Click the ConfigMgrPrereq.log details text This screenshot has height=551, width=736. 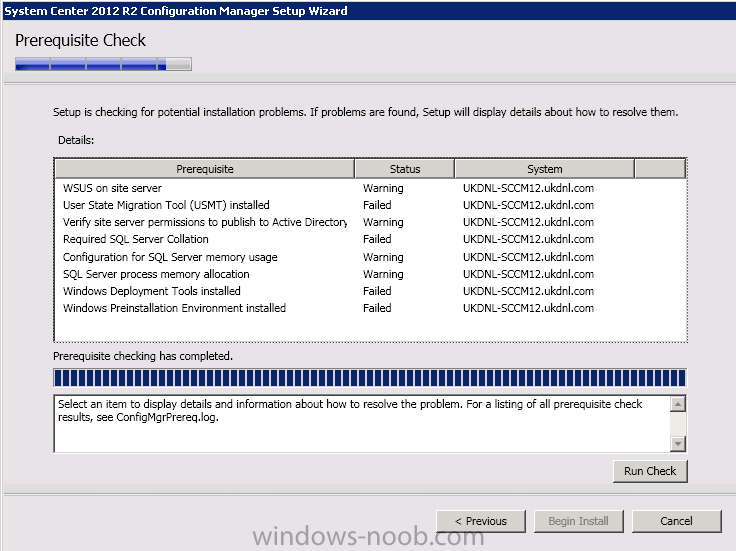(350, 410)
